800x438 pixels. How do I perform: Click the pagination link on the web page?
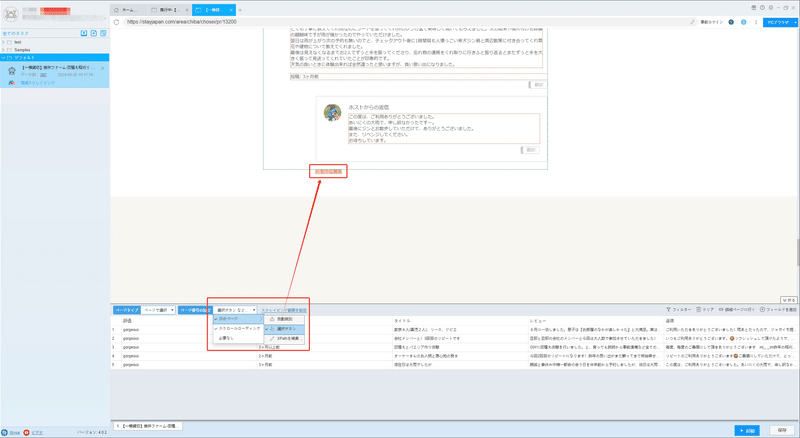[328, 172]
